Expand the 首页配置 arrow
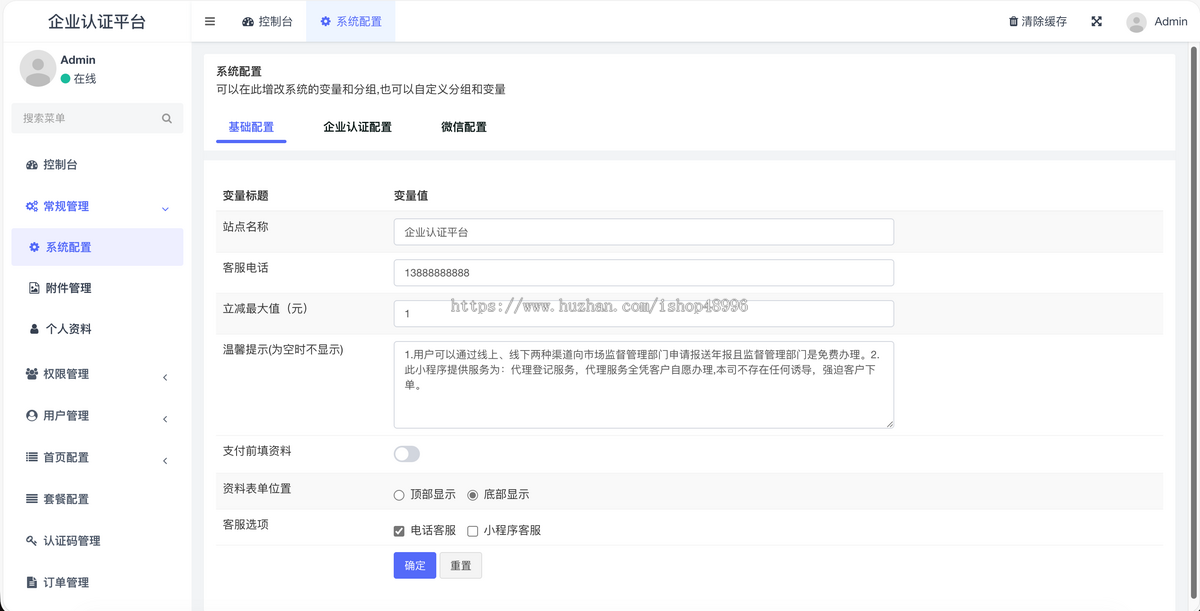The image size is (1200, 611). pos(165,461)
